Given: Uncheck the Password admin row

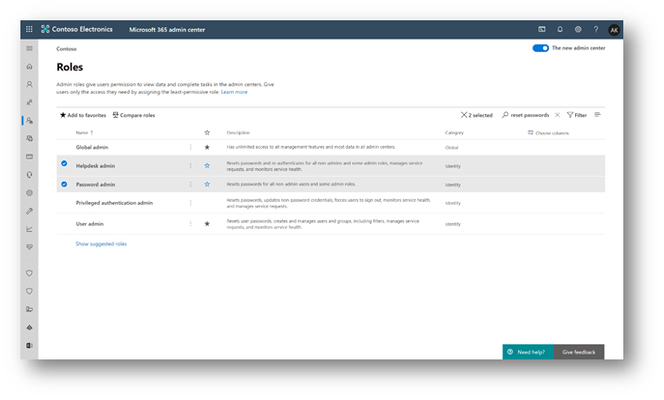Looking at the screenshot, I should click(x=64, y=184).
